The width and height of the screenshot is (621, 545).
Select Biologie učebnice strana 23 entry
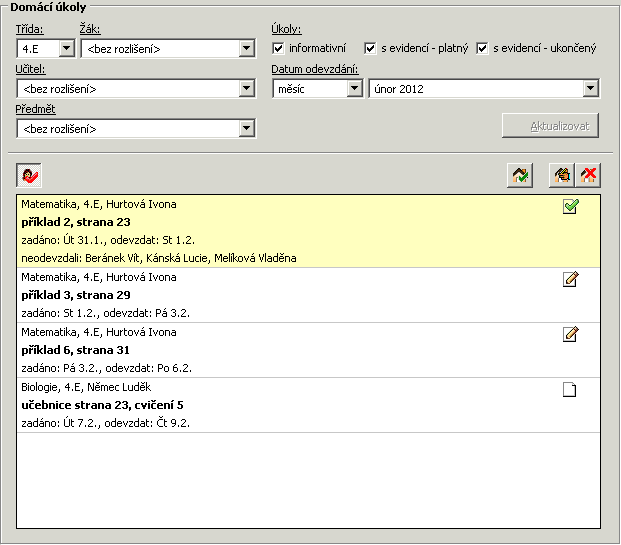[309, 405]
